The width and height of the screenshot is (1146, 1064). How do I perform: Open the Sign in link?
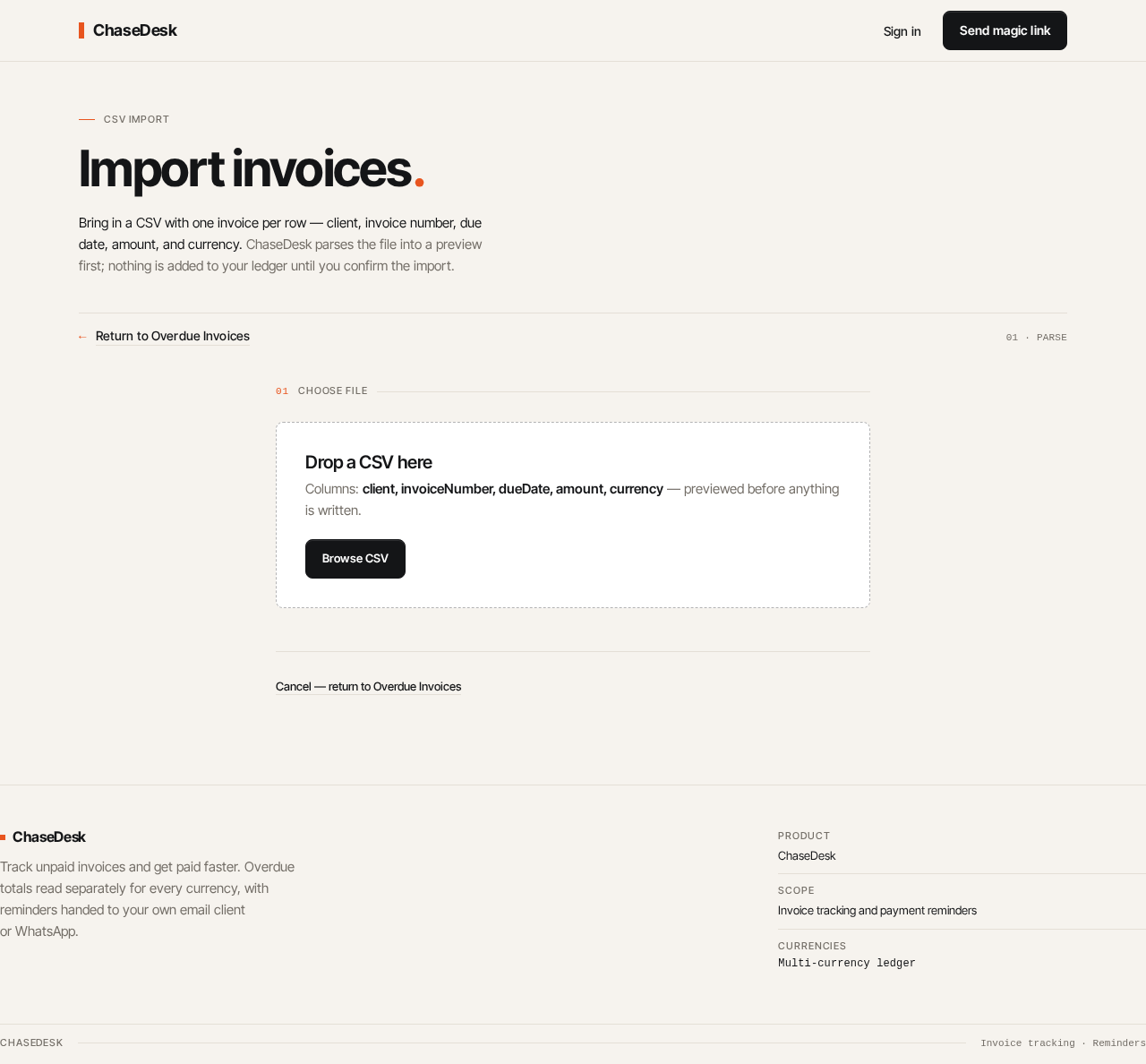coord(902,31)
